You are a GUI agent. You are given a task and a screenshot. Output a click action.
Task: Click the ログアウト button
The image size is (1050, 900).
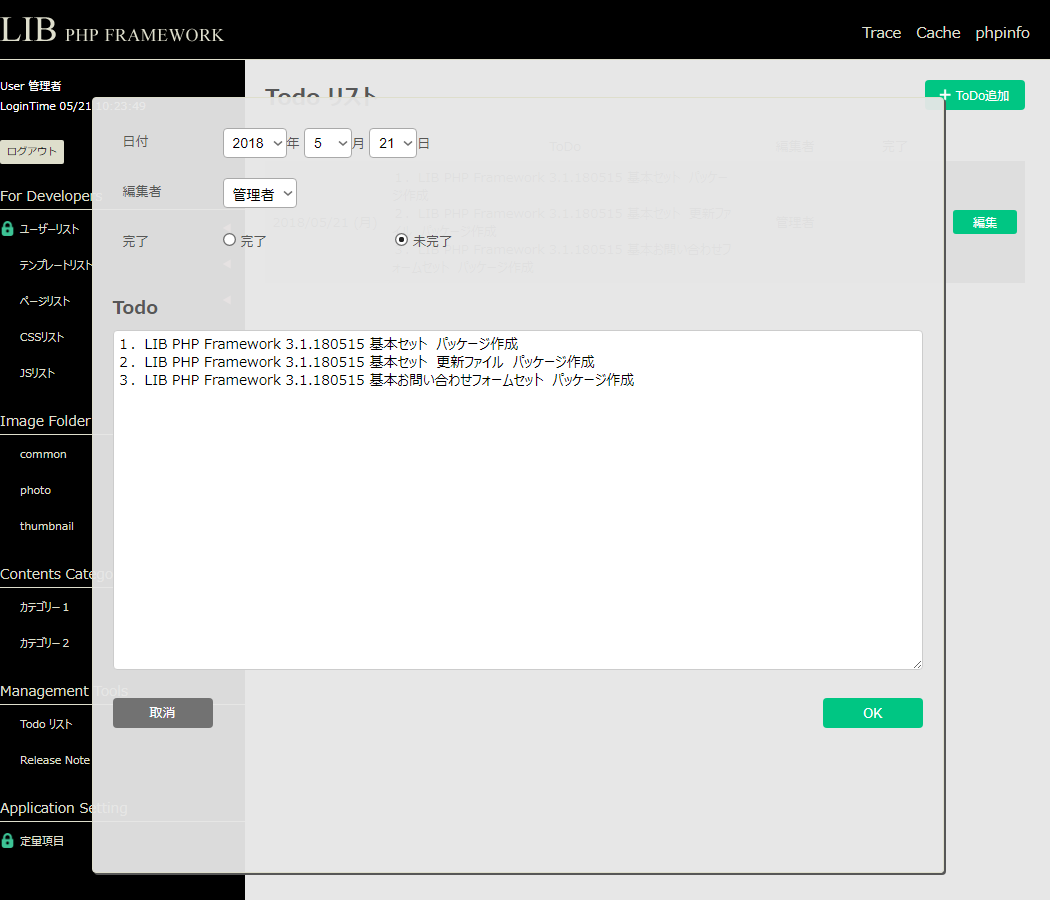32,152
